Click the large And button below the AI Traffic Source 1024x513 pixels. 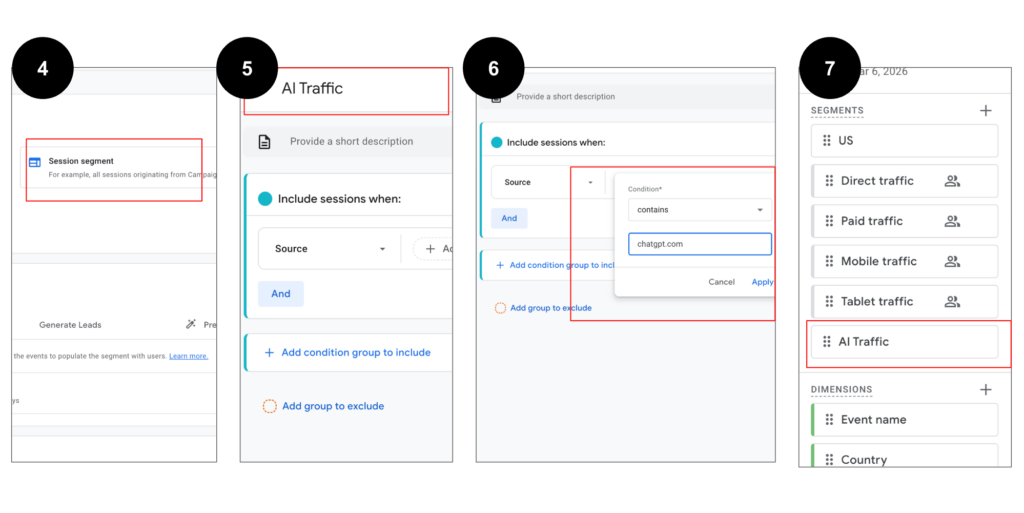click(281, 294)
